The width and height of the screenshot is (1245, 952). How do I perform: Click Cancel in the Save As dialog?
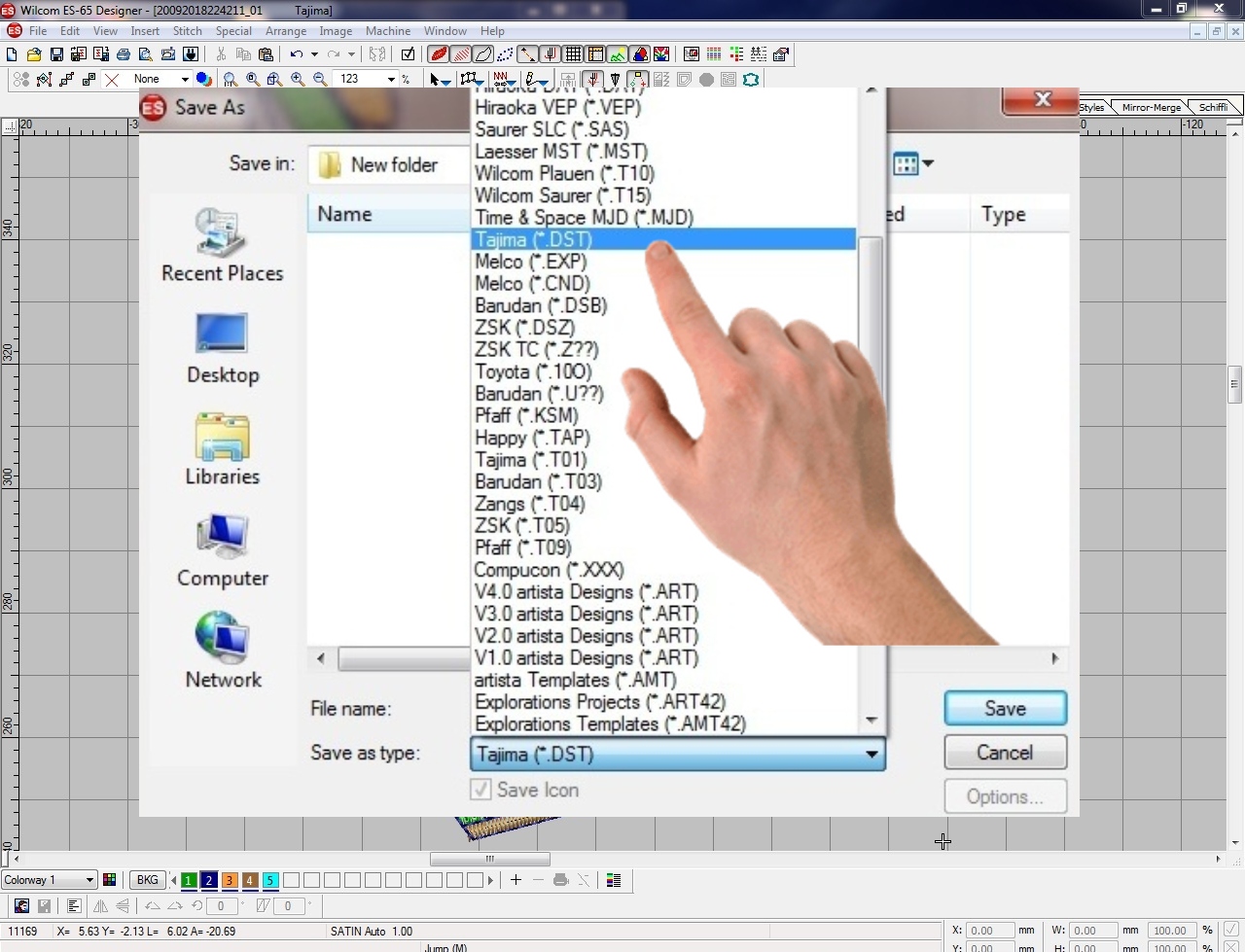[1005, 753]
